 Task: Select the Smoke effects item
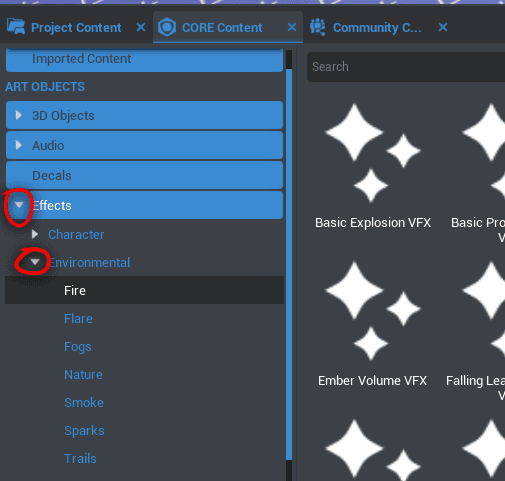tap(84, 402)
